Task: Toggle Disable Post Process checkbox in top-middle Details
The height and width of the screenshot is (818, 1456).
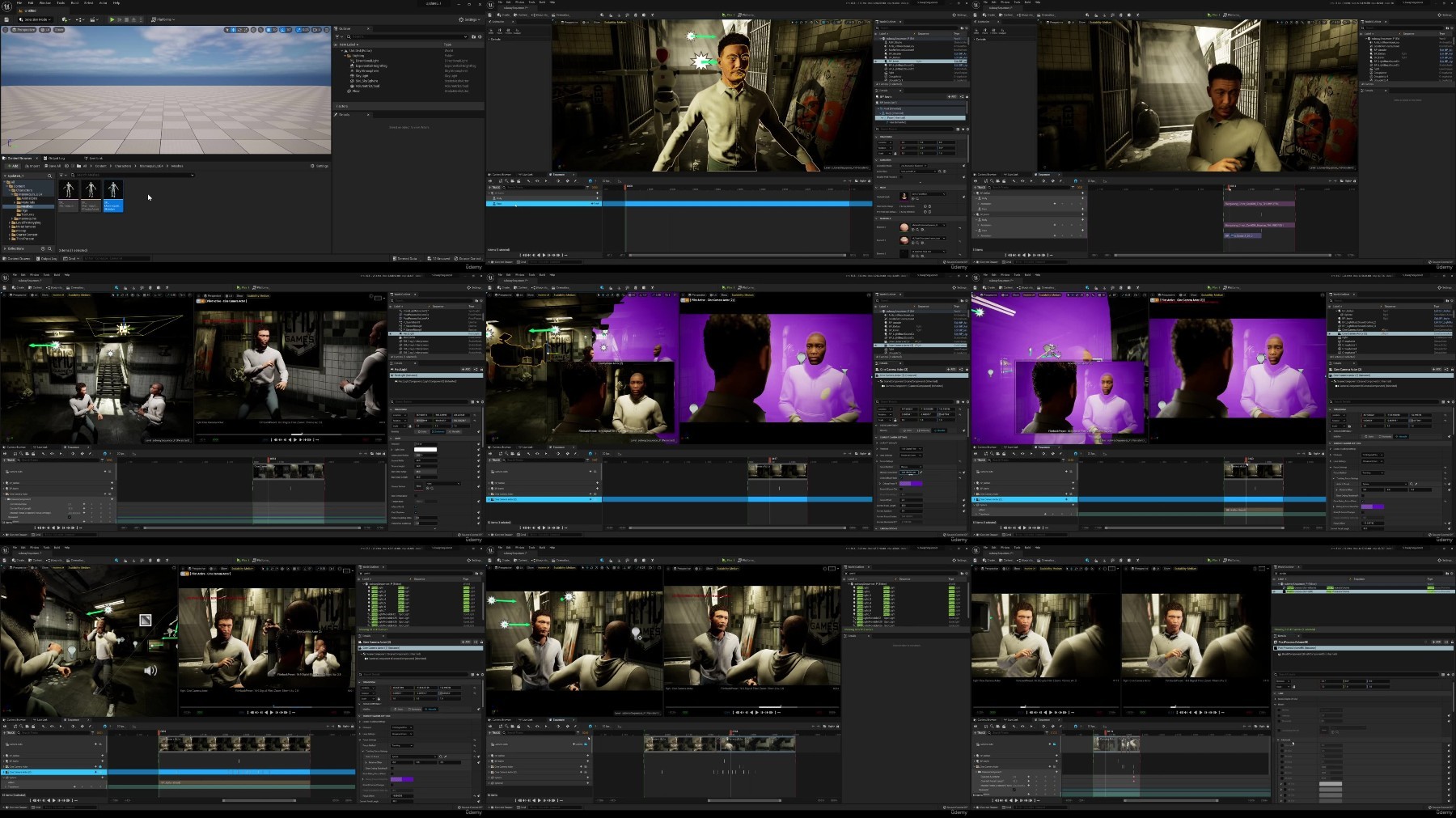Action: pyautogui.click(x=901, y=176)
